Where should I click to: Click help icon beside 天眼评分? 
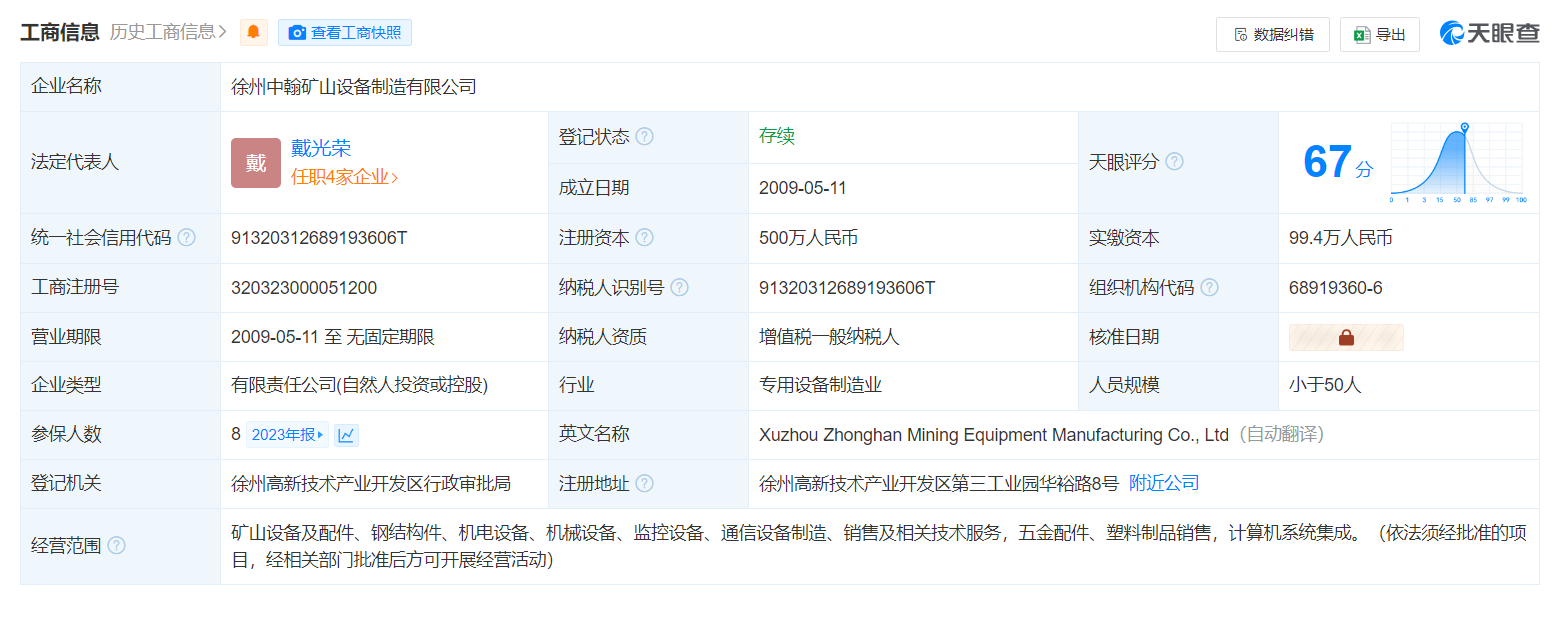(x=1174, y=161)
